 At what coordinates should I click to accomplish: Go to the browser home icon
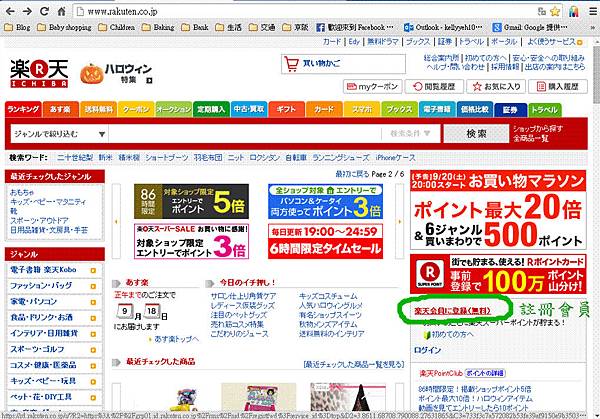coord(61,11)
